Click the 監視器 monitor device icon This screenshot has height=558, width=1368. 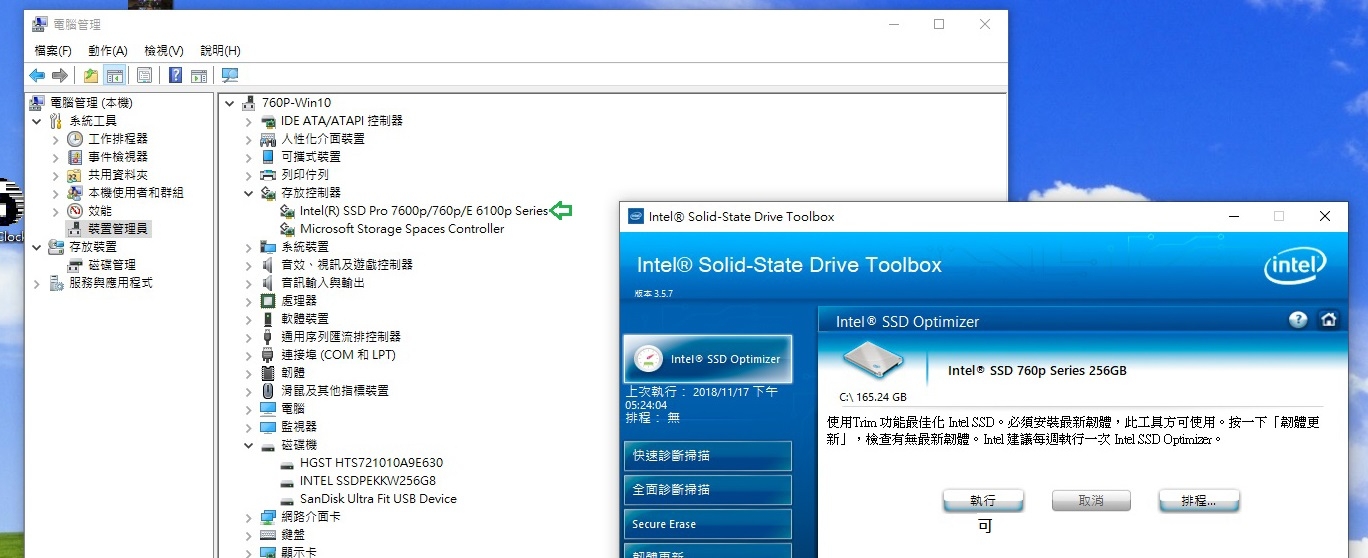coord(268,427)
